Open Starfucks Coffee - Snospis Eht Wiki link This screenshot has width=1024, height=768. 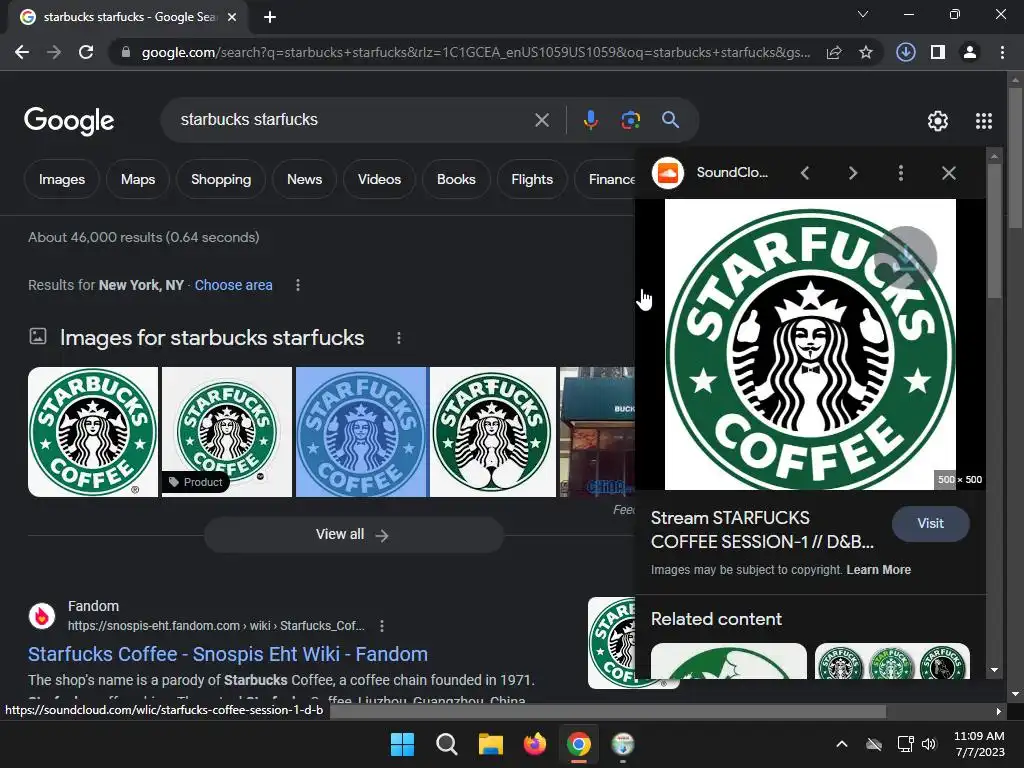click(228, 654)
